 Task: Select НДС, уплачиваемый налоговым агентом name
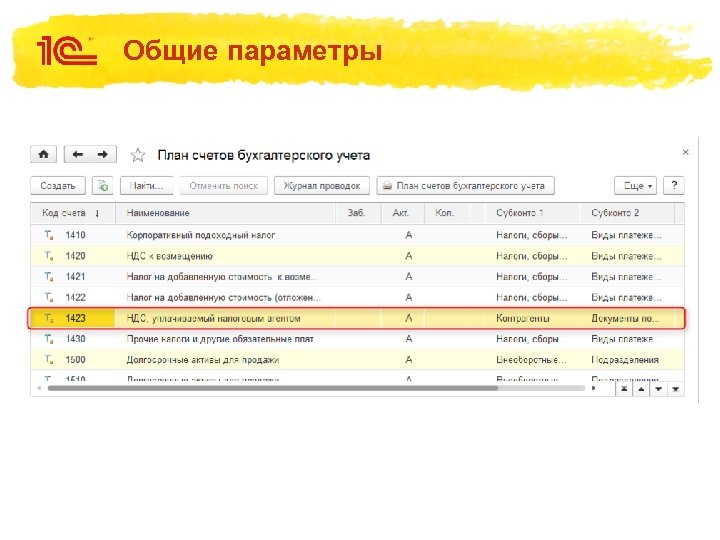214,318
